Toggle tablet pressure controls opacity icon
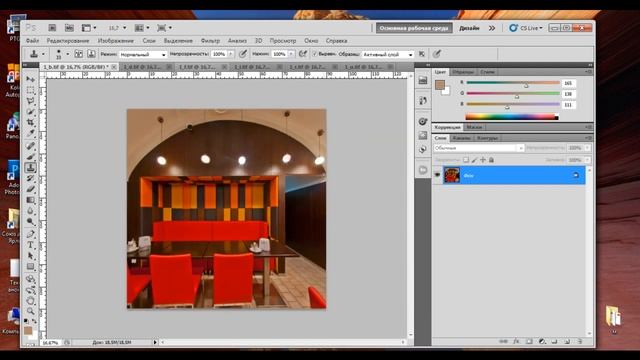The width and height of the screenshot is (640, 360). click(x=243, y=54)
